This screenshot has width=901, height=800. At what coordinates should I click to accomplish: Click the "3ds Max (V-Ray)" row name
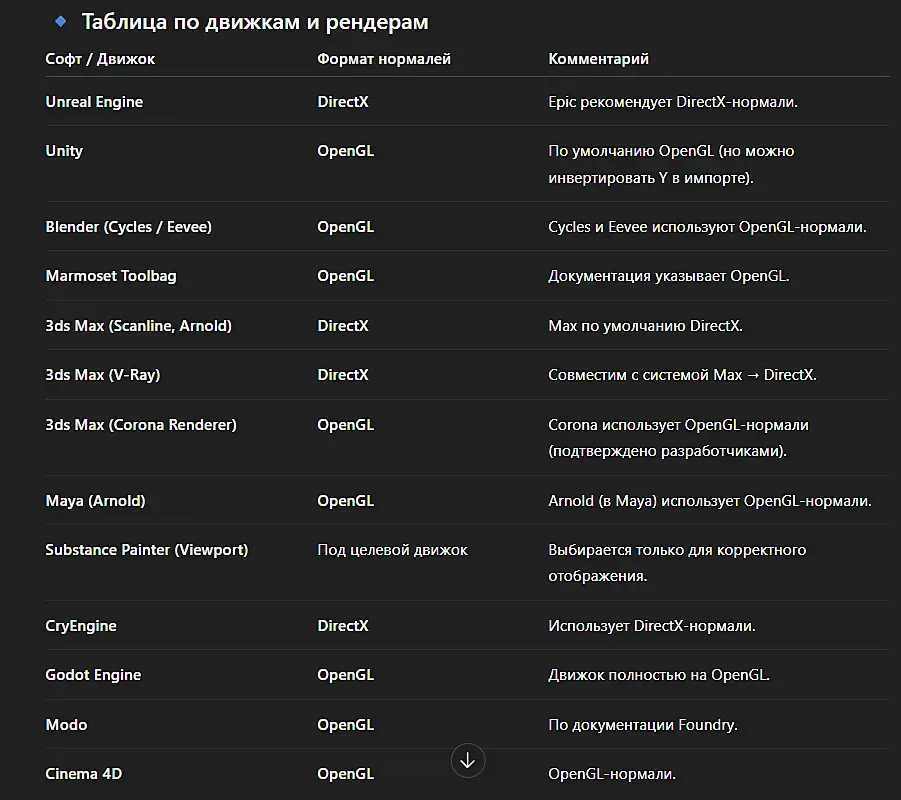coord(103,375)
